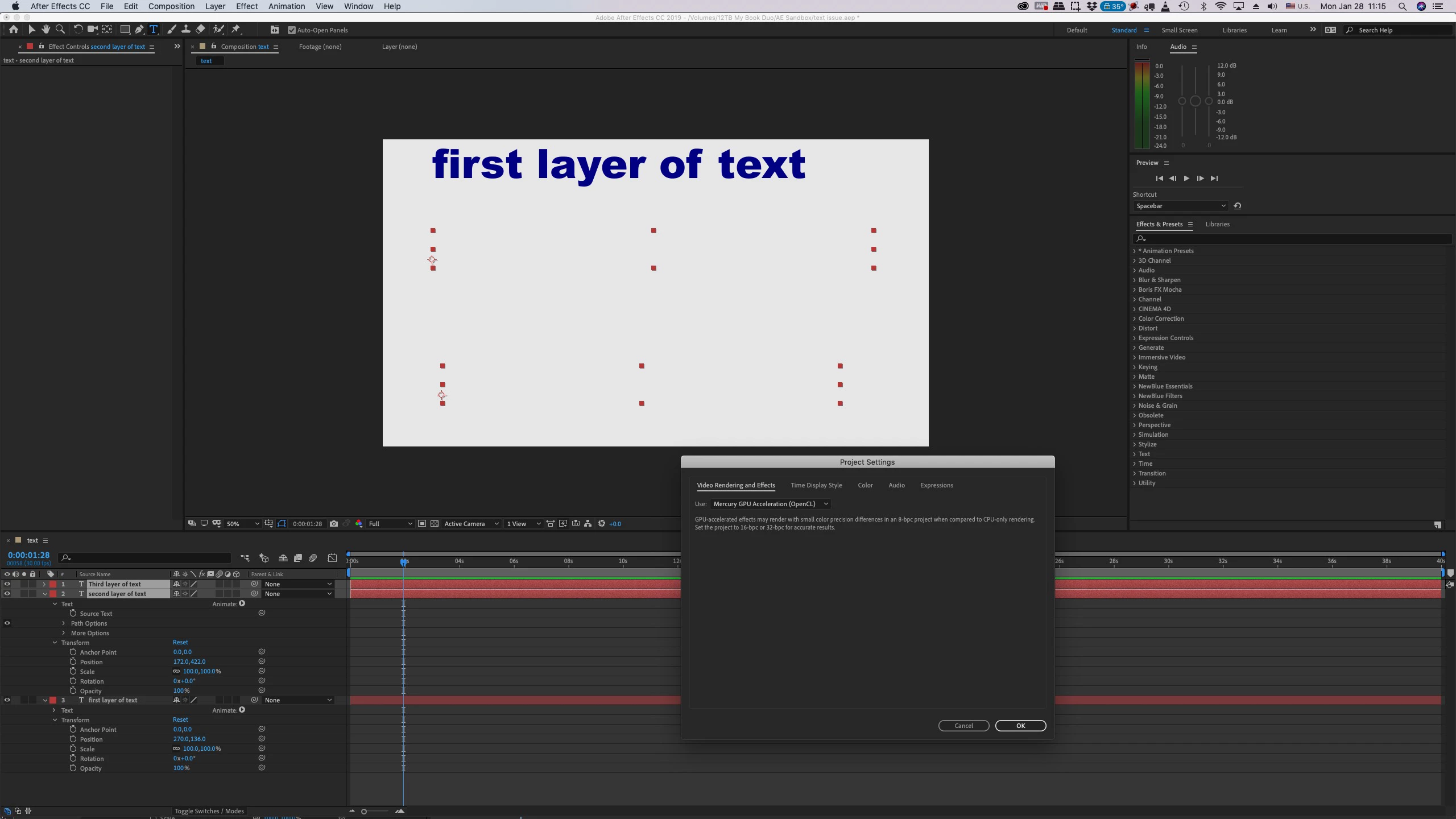Image resolution: width=1456 pixels, height=819 pixels.
Task: Click the timeline zoom slider at bottom
Action: click(x=375, y=811)
